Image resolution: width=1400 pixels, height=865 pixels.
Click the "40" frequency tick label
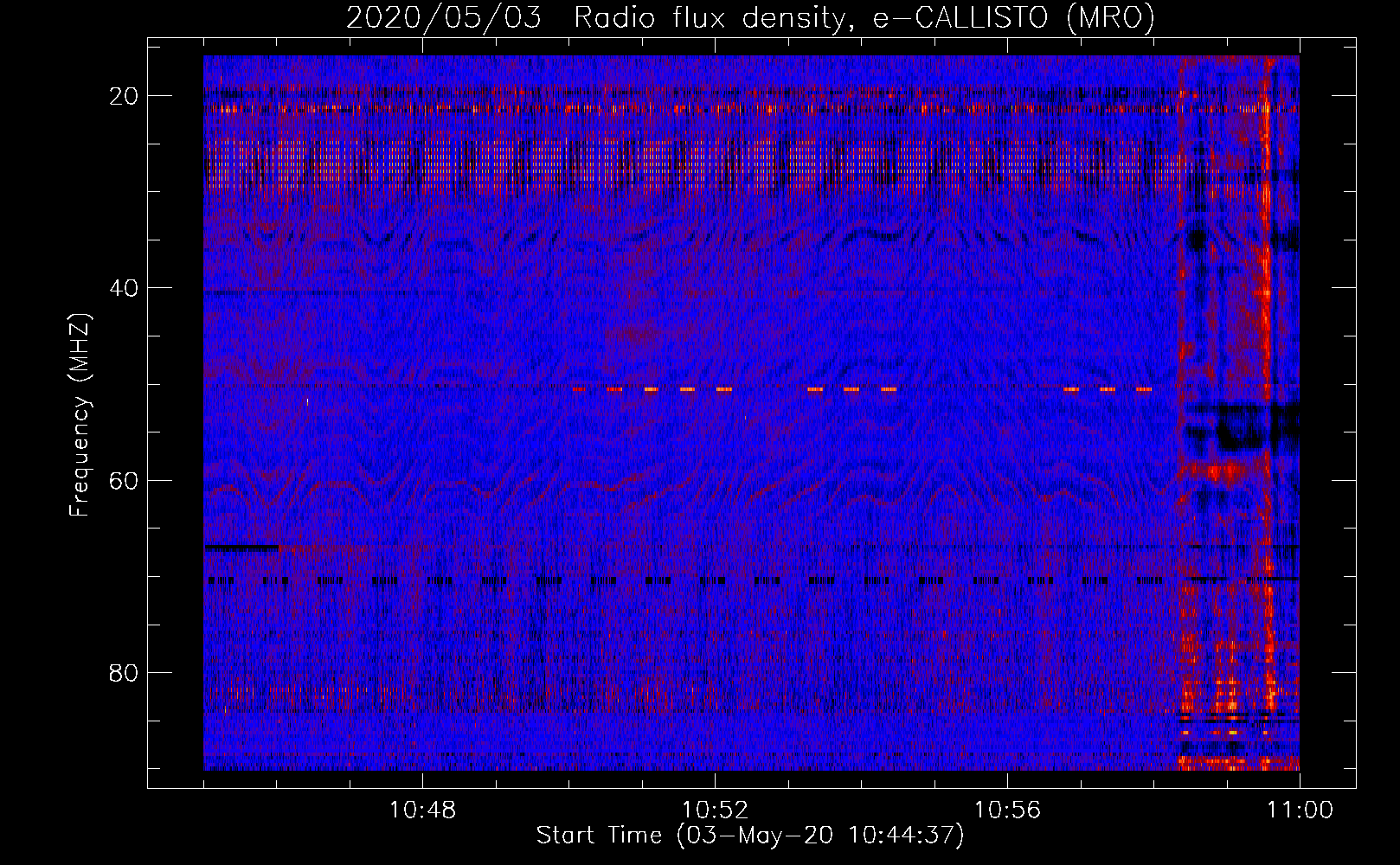tap(125, 288)
